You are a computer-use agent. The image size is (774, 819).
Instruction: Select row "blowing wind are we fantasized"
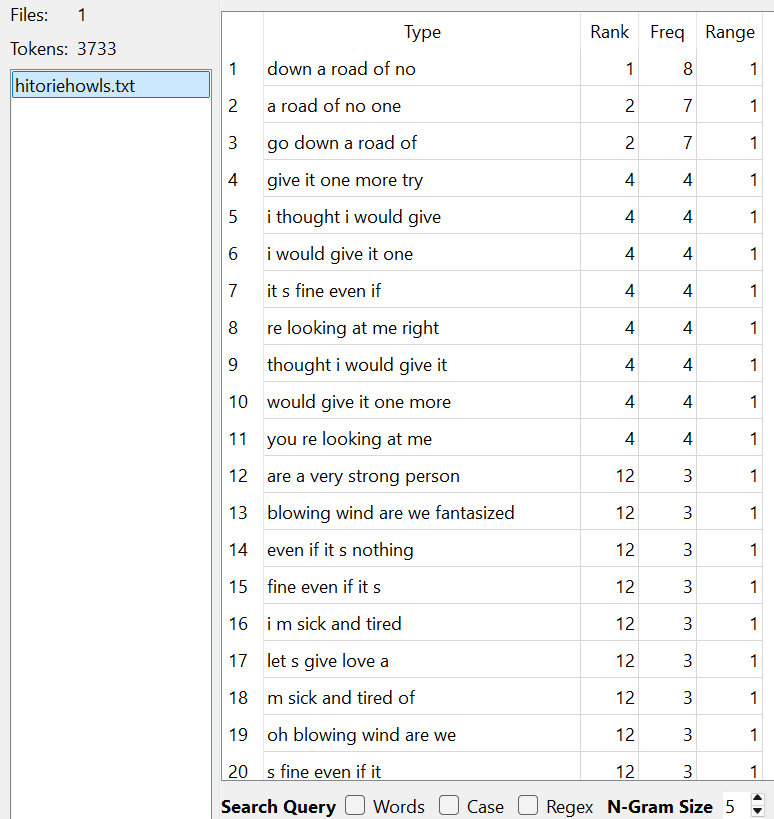[x=390, y=513]
